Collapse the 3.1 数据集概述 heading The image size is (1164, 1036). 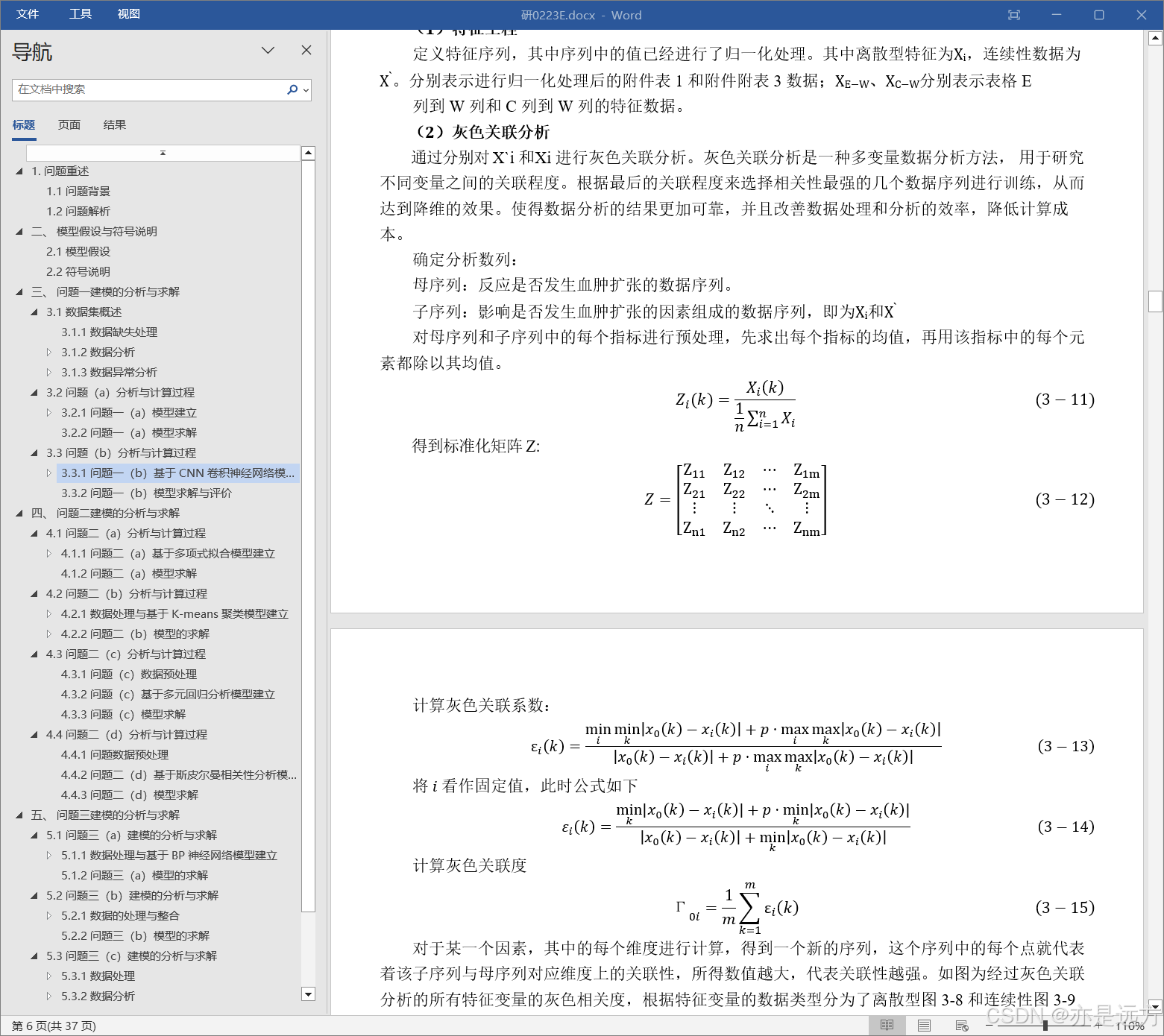(34, 312)
